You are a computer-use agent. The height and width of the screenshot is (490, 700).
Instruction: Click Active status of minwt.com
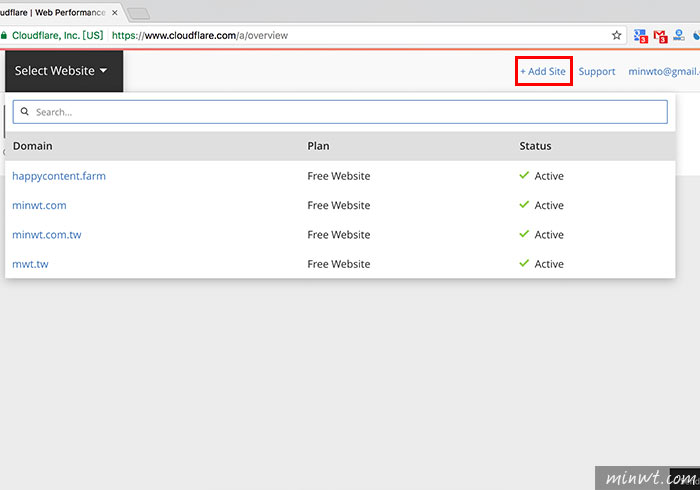click(x=549, y=206)
